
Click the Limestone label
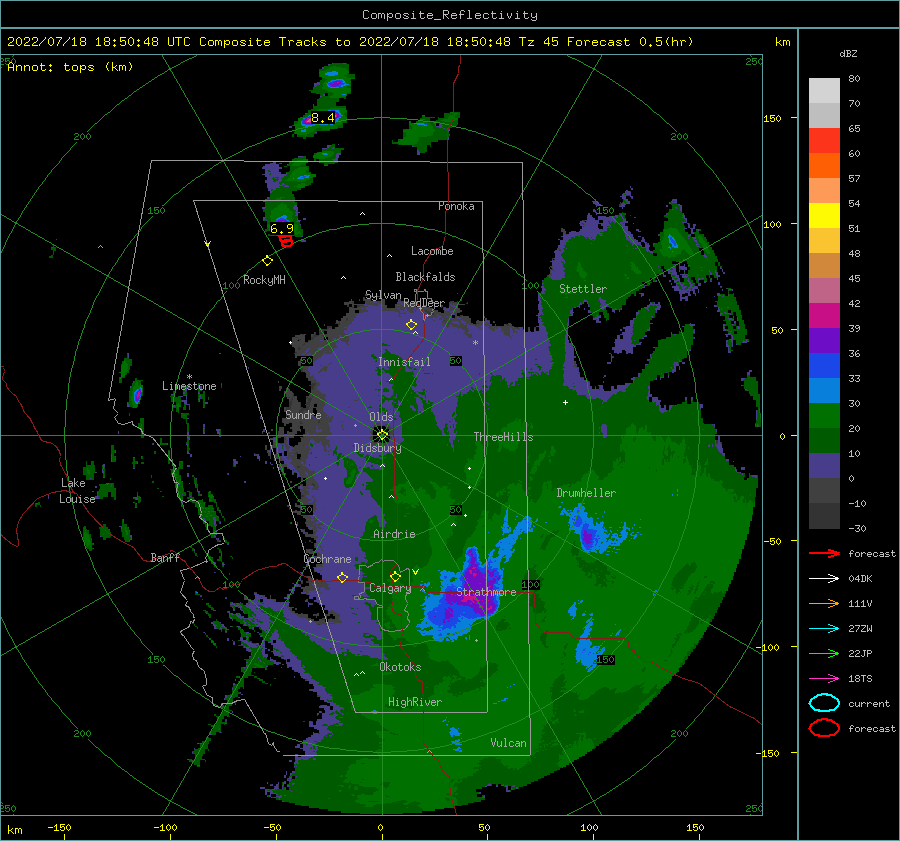(x=189, y=386)
